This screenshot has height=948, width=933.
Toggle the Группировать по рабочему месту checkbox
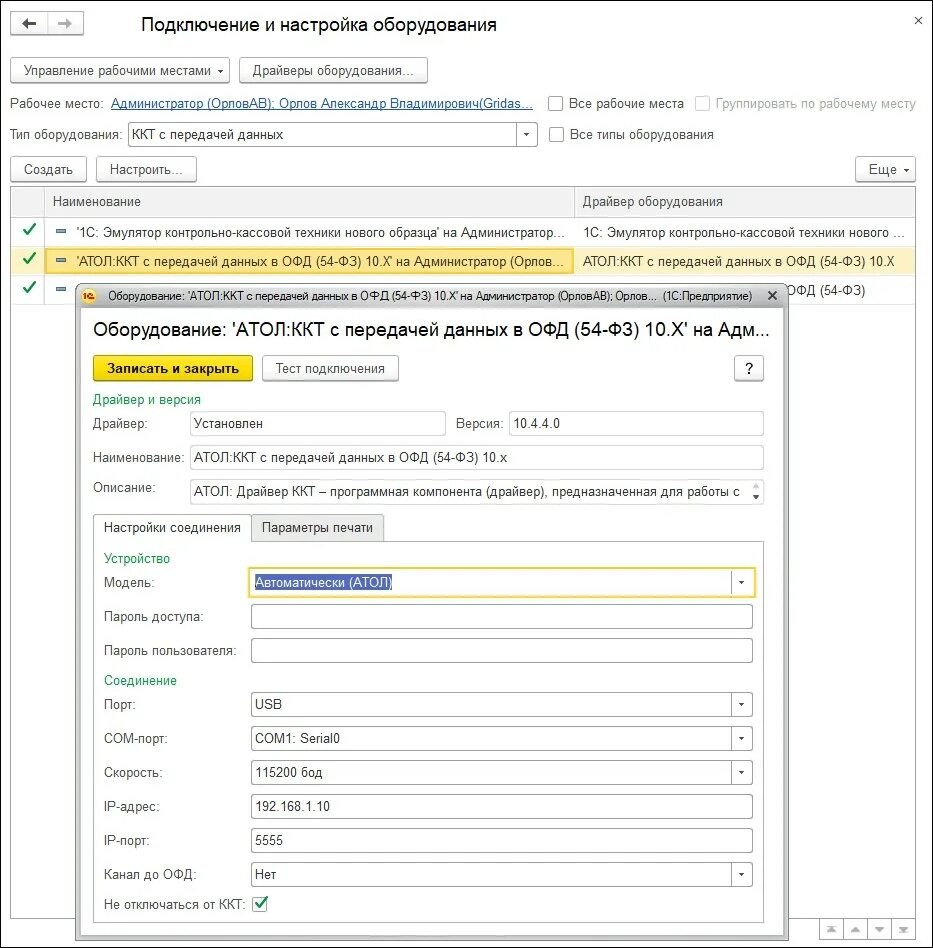tap(702, 103)
